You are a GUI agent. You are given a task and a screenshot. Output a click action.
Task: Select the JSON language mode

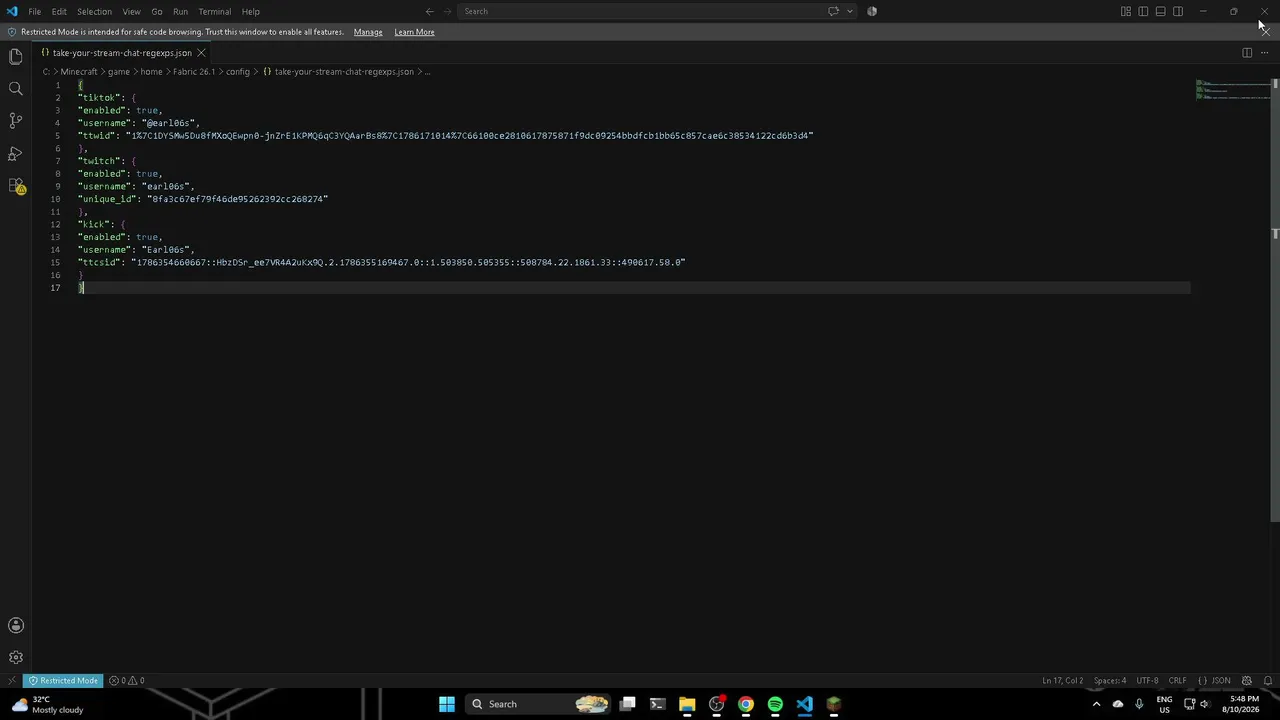[1215, 681]
